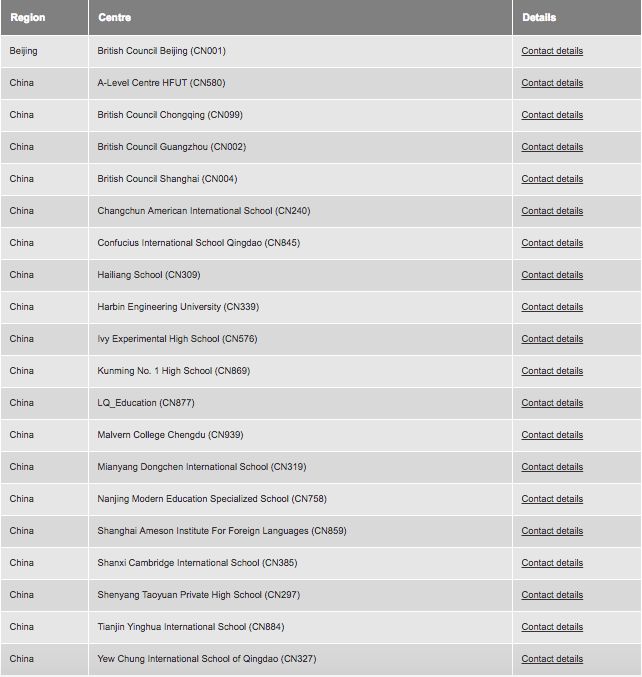Open Contact details for British Council Beijing
642x677 pixels.
pyautogui.click(x=552, y=51)
